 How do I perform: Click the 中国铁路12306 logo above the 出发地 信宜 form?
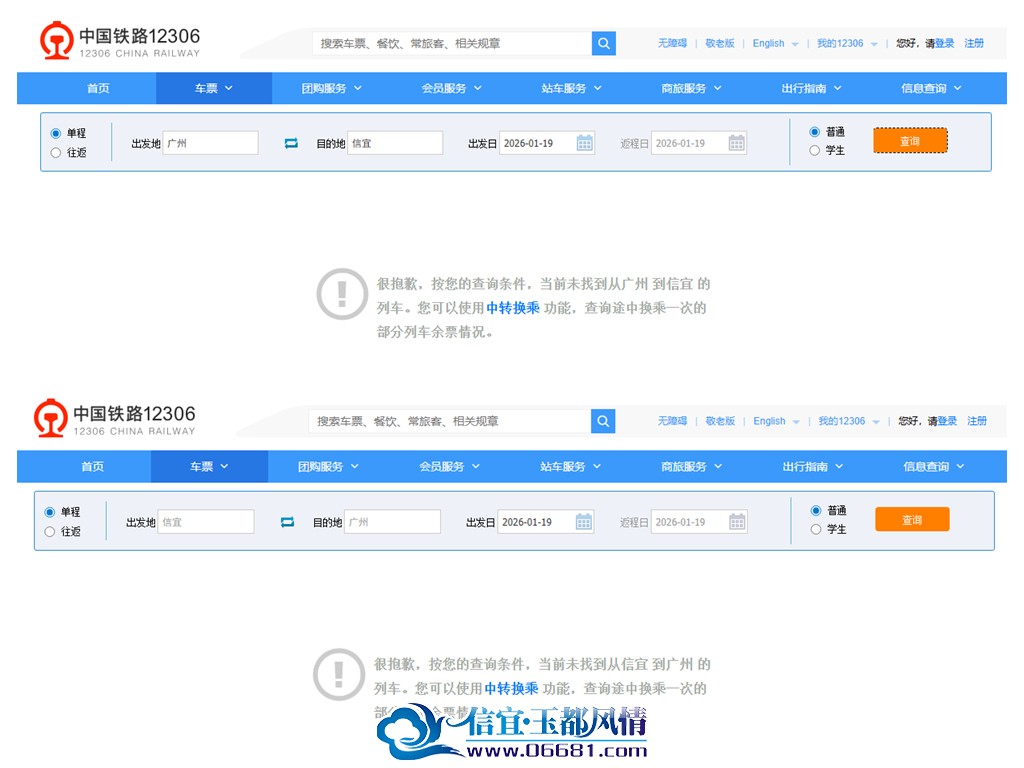[115, 419]
